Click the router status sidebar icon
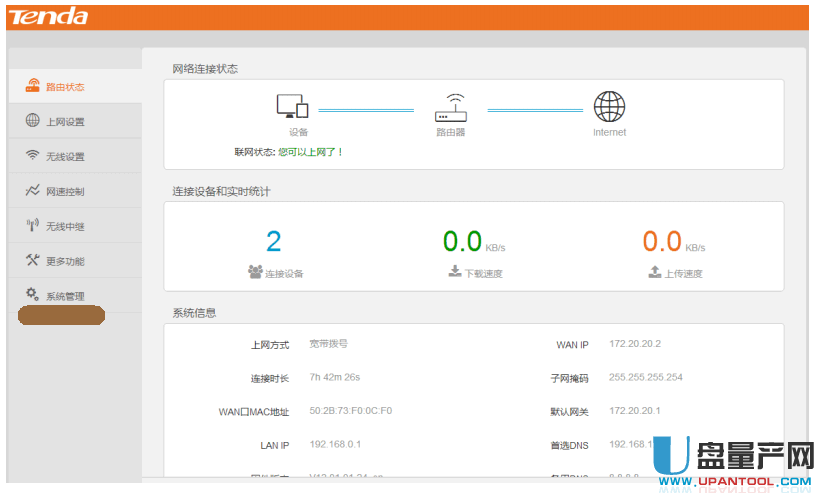The image size is (827, 498). coord(33,86)
